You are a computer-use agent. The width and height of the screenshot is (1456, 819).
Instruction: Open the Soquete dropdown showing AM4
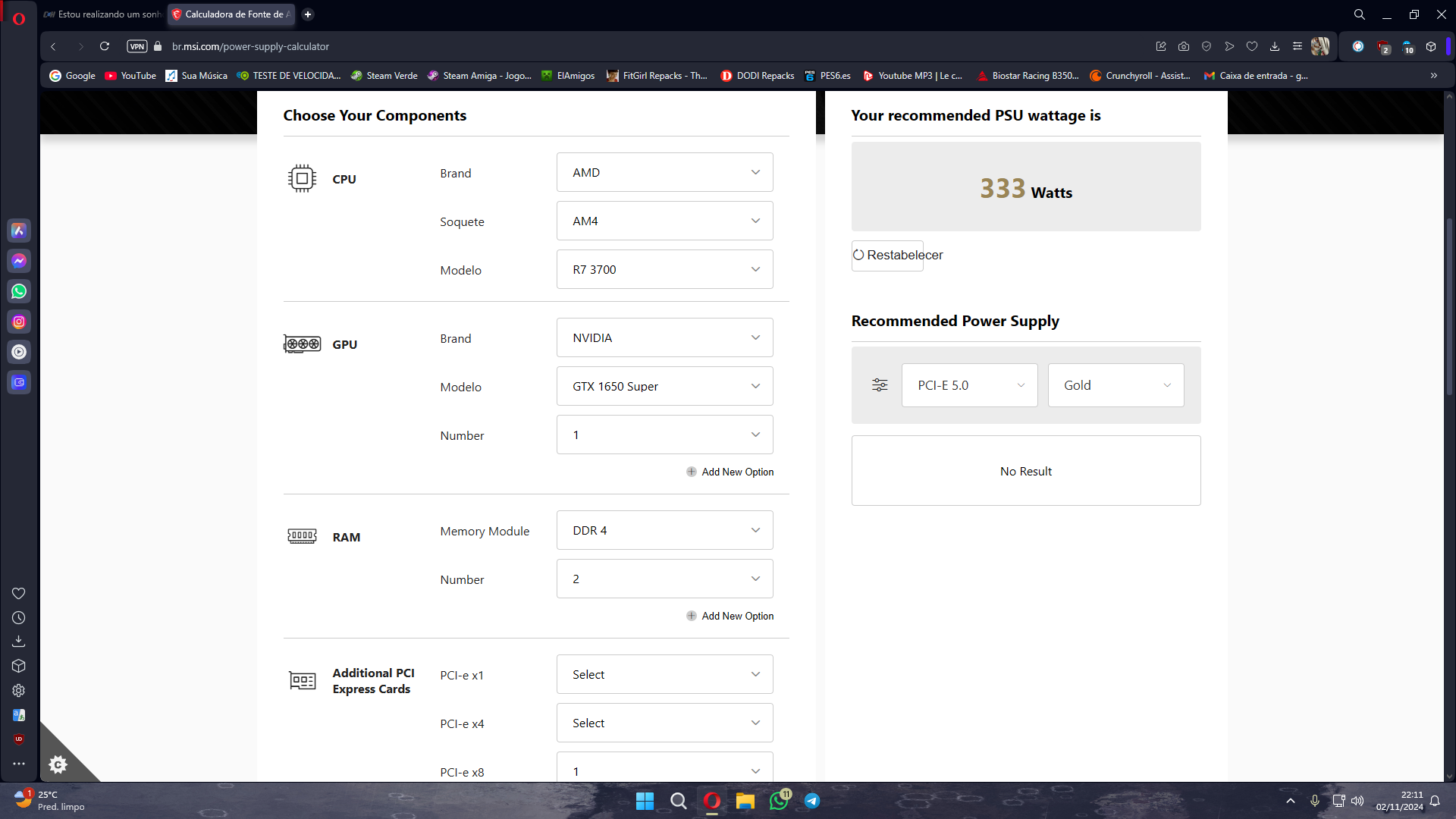[x=665, y=221]
